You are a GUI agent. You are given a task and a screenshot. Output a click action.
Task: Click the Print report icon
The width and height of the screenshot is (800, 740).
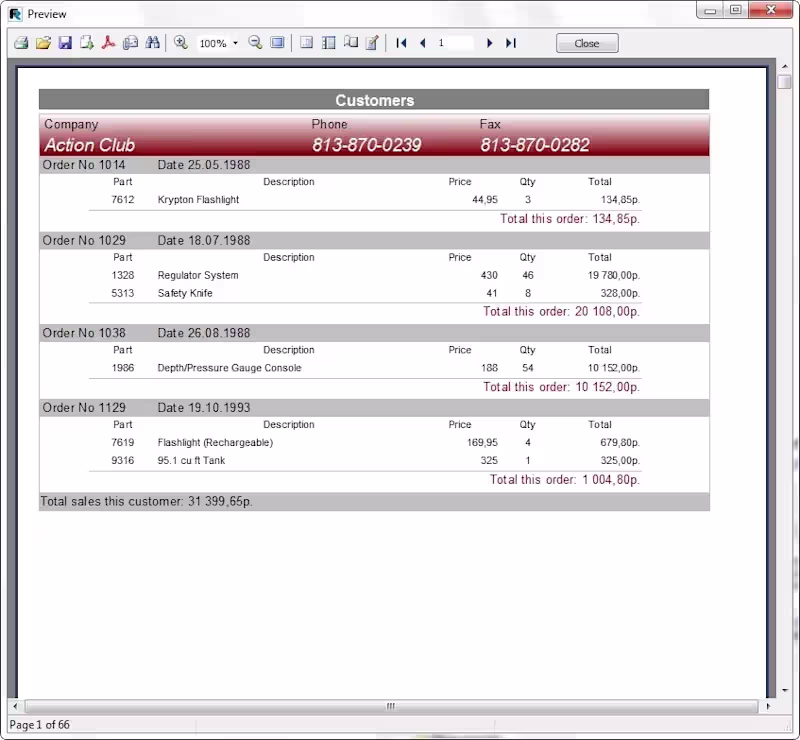21,43
